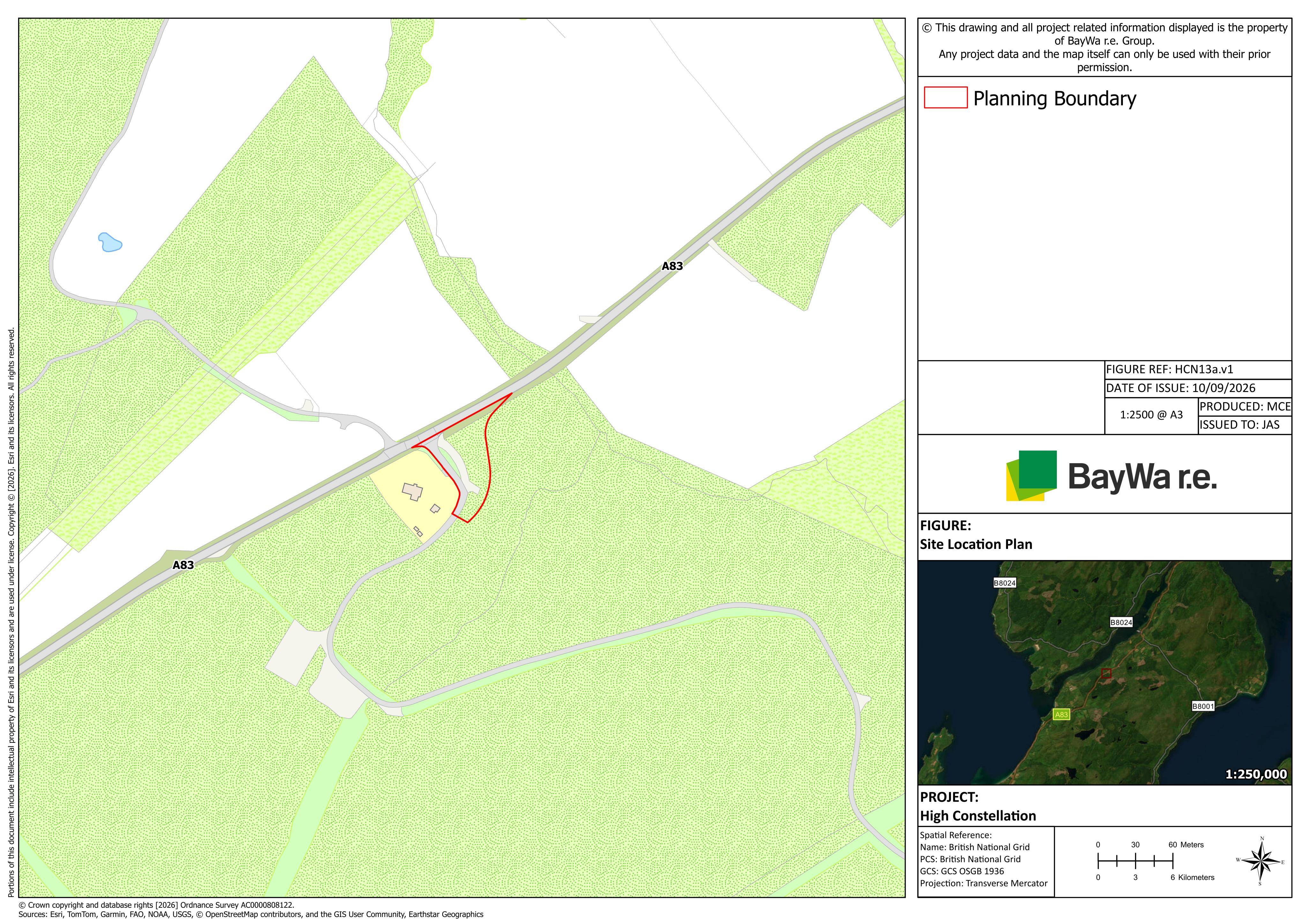Click the red Planning Boundary legend swatch
The height and width of the screenshot is (924, 1307).
coord(945,97)
